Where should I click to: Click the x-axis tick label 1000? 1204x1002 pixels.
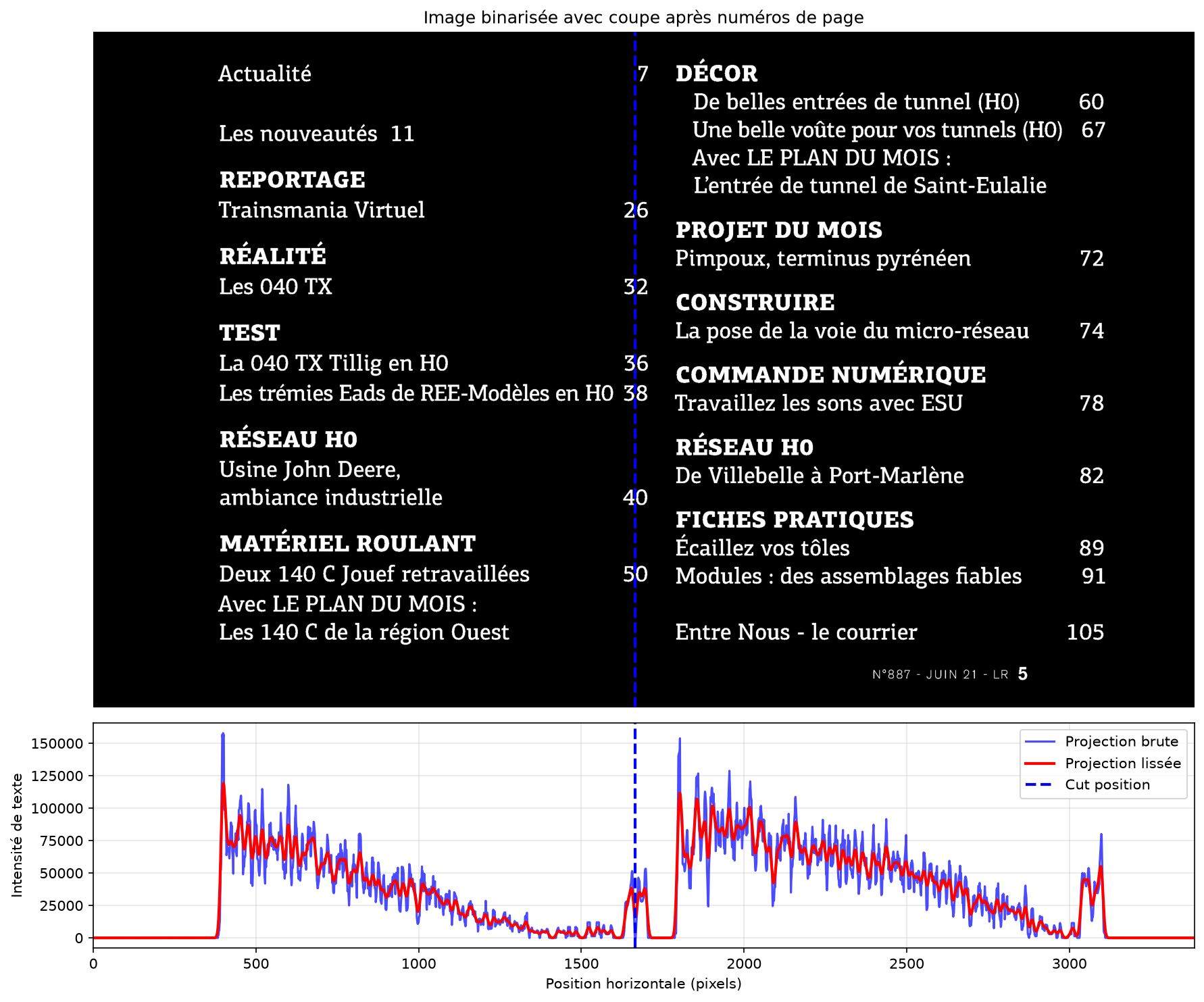(x=419, y=964)
